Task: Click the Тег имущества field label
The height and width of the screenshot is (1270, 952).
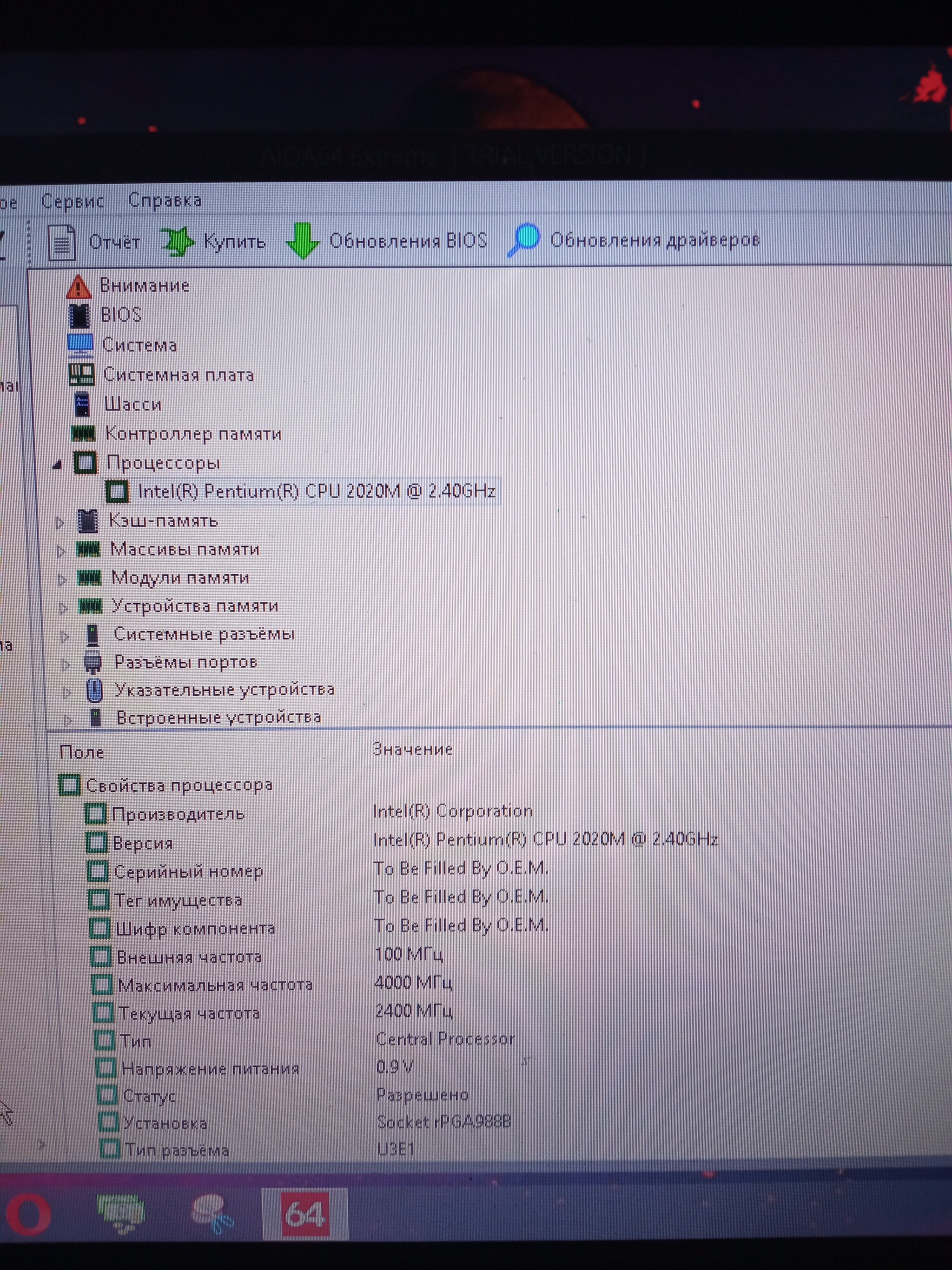Action: [x=178, y=900]
